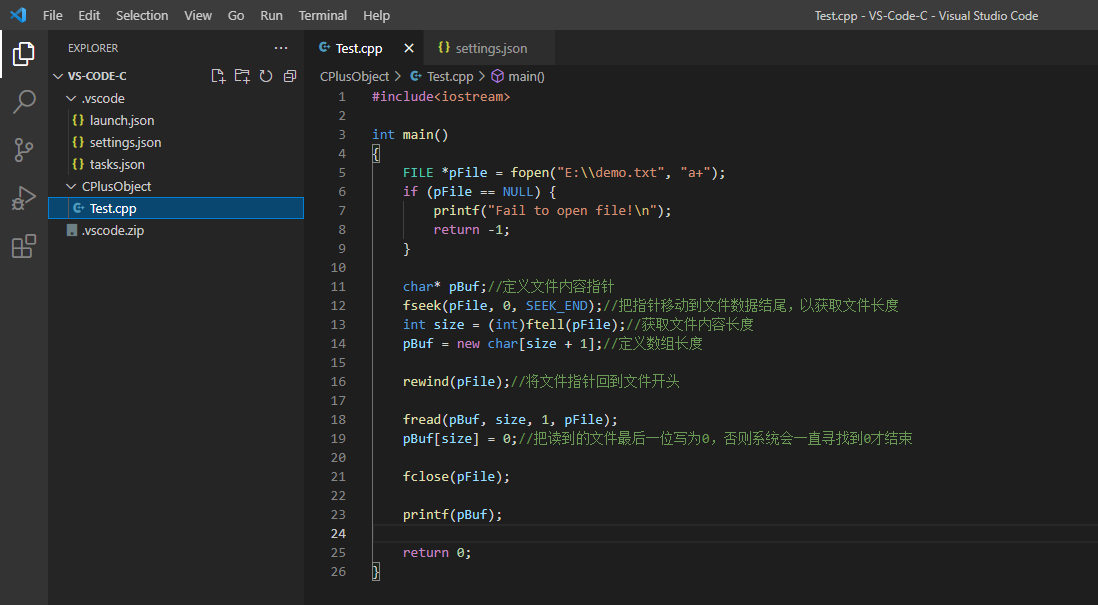Open the File menu
1098x605 pixels.
click(53, 15)
